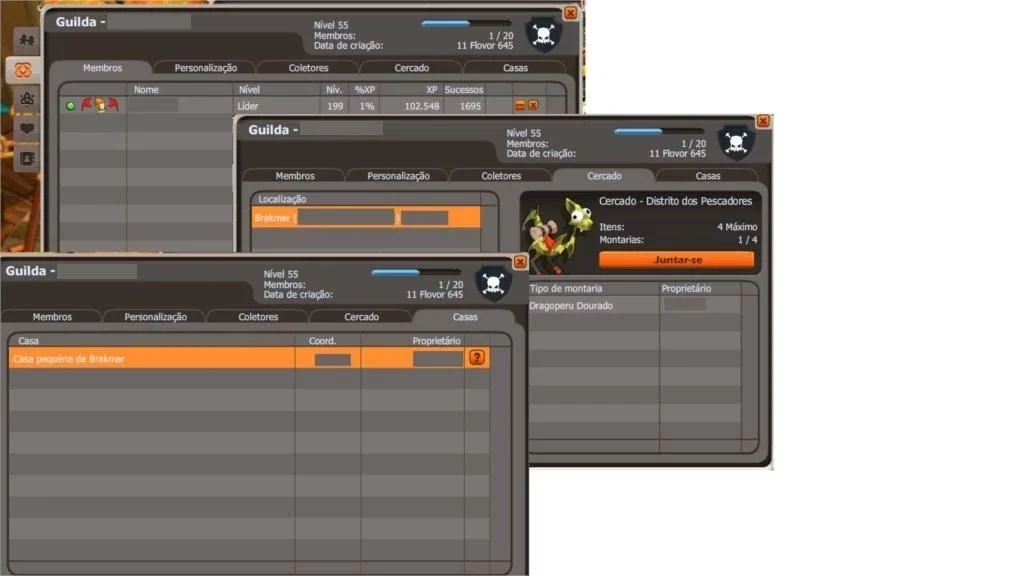Open the friends icon in the sidebar
Image resolution: width=1024 pixels, height=576 pixels.
click(26, 40)
